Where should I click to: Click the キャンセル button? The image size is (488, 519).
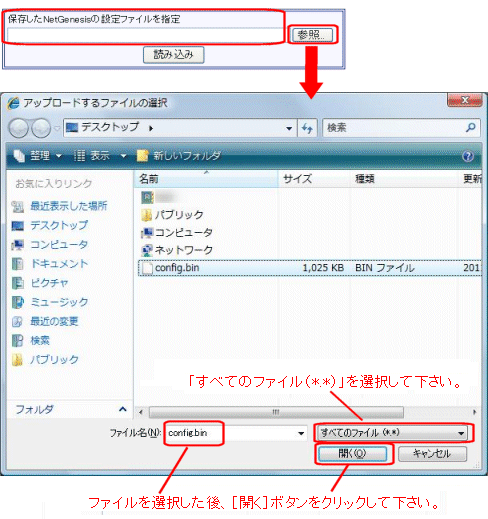point(432,454)
